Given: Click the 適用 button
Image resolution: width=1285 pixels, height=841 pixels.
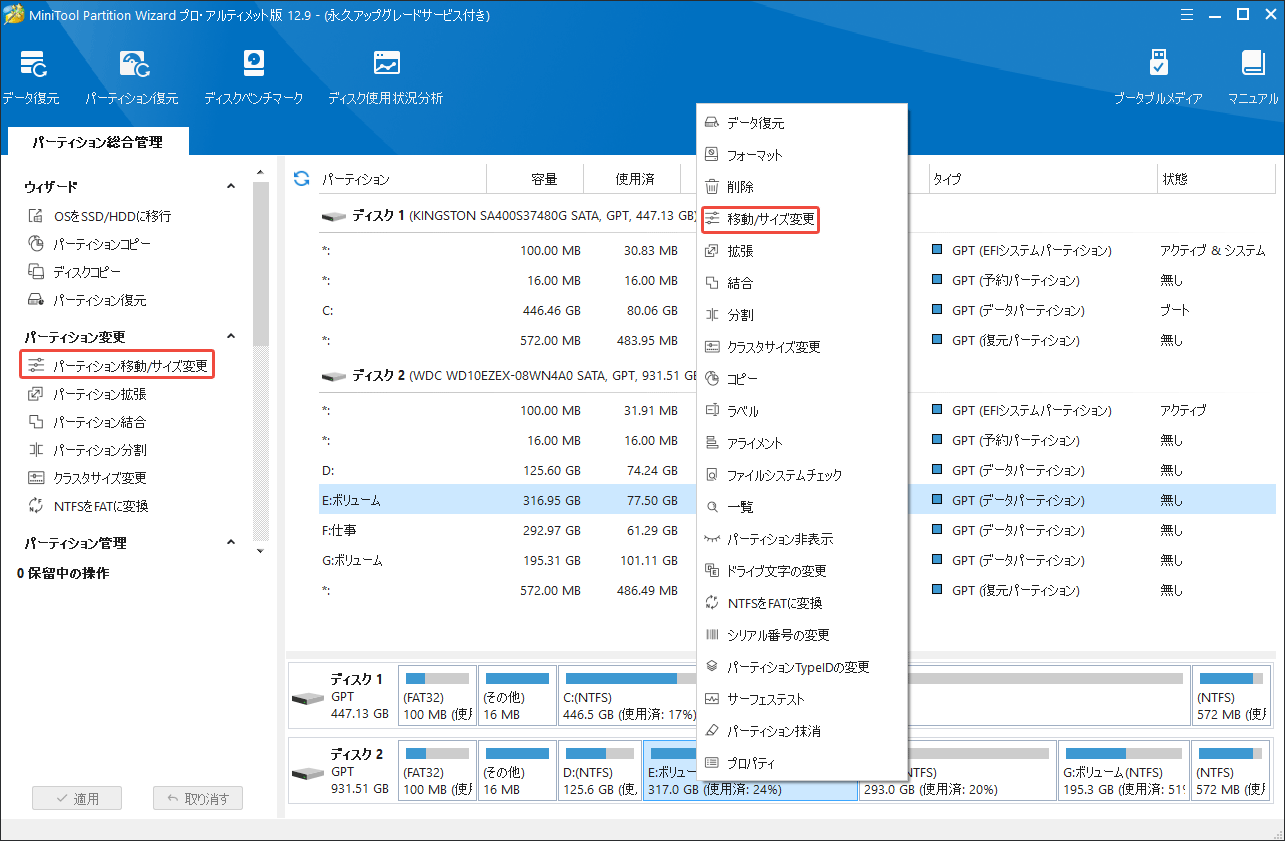Looking at the screenshot, I should [77, 799].
